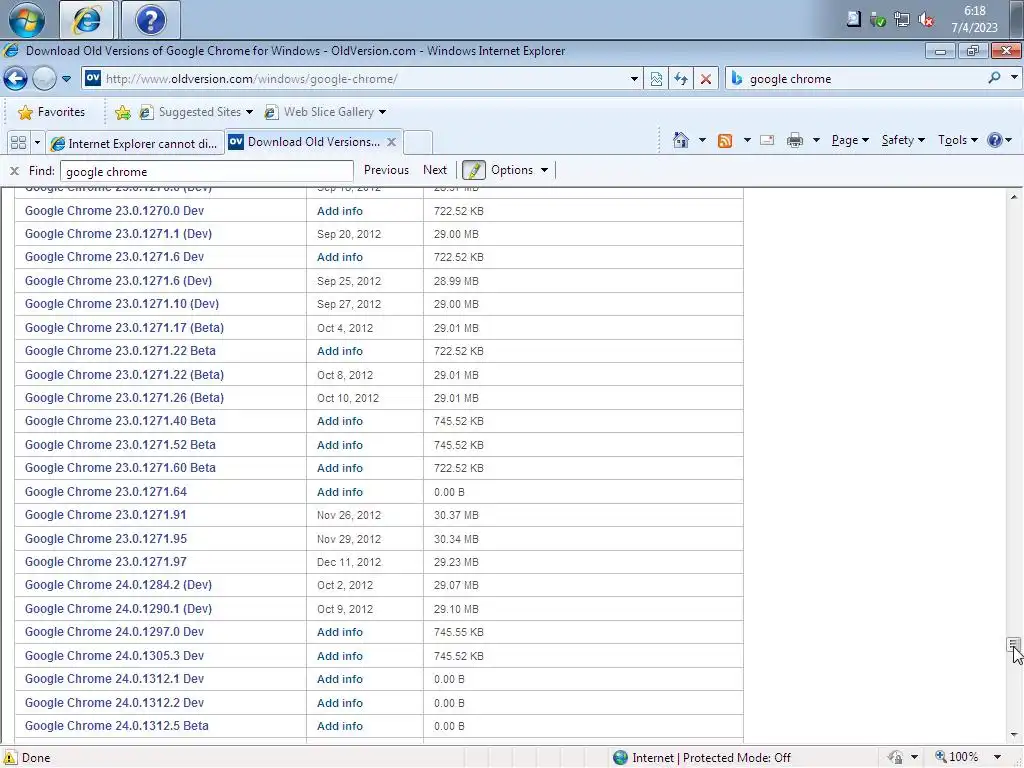Screen dimensions: 1024x768
Task: Click Add to Favorites Bar icon
Action: (123, 112)
